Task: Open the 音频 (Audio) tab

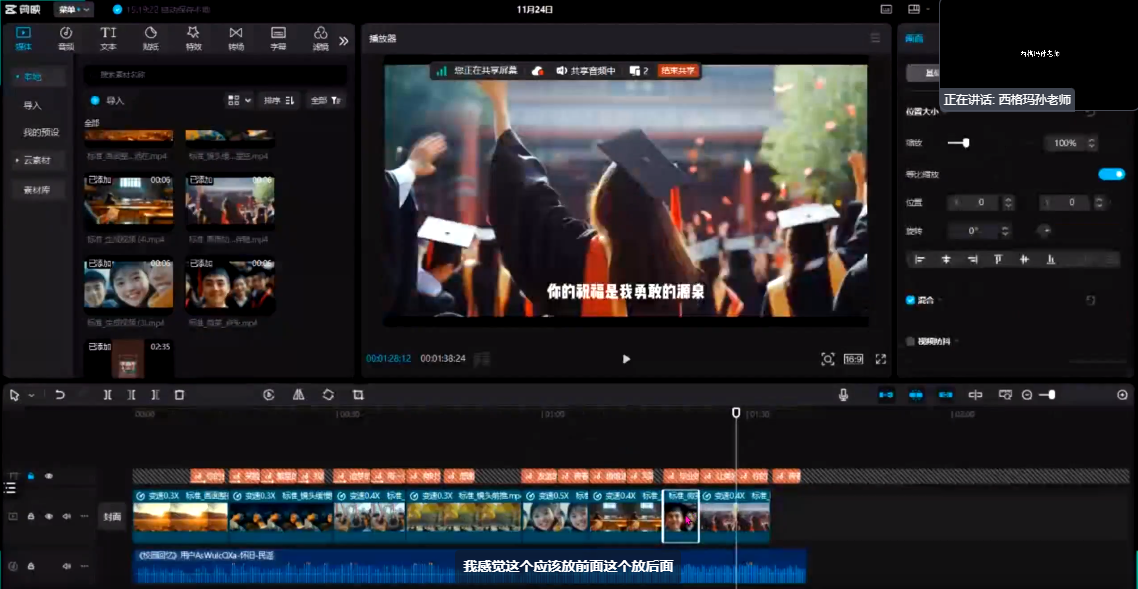Action: point(65,38)
